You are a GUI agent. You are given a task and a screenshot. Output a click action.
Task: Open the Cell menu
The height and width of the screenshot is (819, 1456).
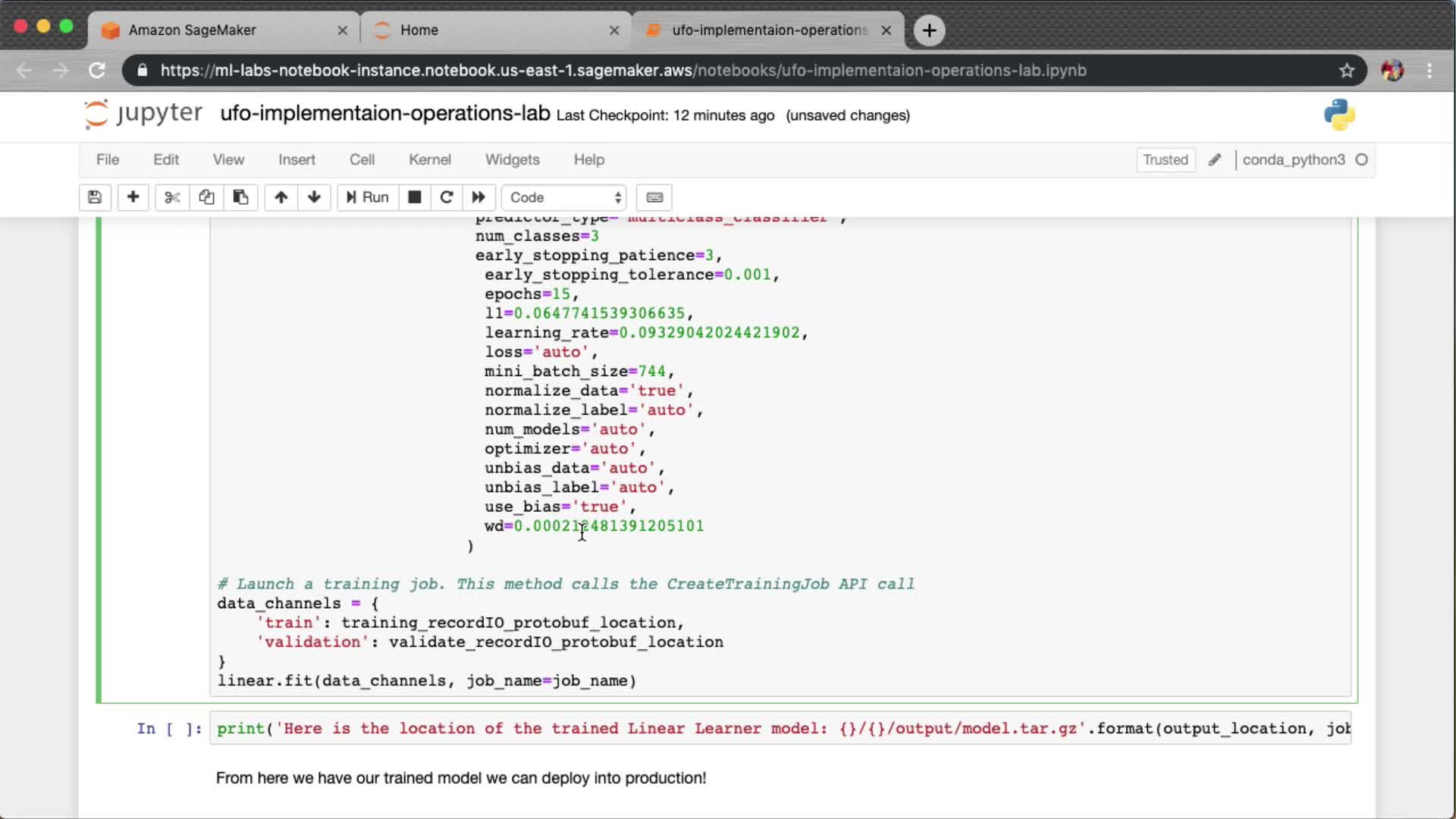[362, 160]
